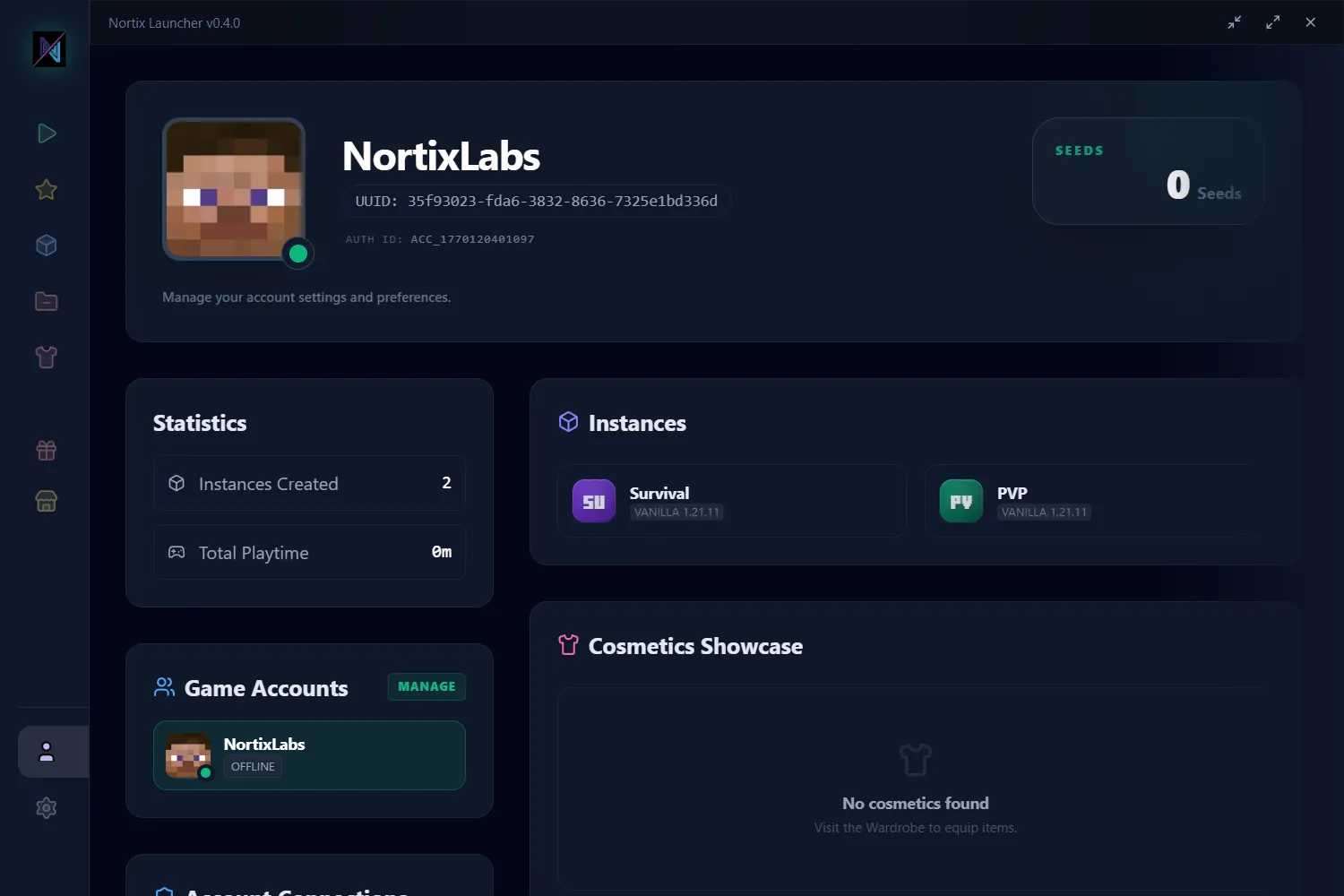Shrink the window with the collapse arrows icon
Image resolution: width=1344 pixels, height=896 pixels.
pyautogui.click(x=1235, y=22)
